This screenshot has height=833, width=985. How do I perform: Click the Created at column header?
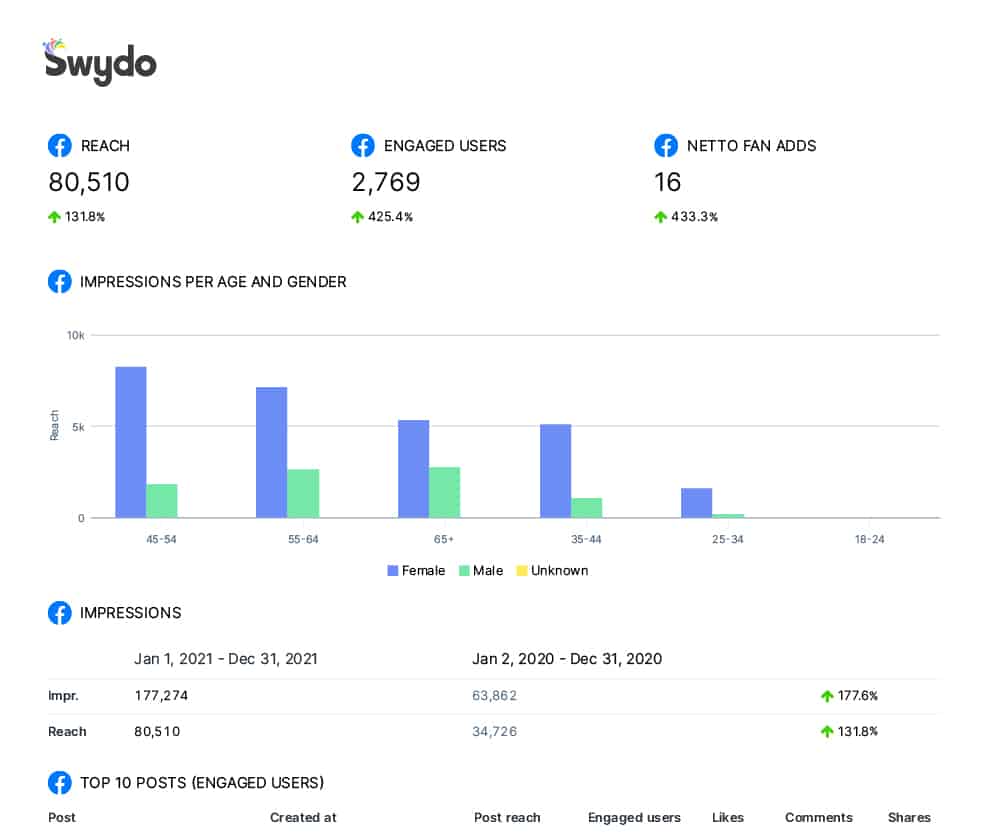pos(303,817)
